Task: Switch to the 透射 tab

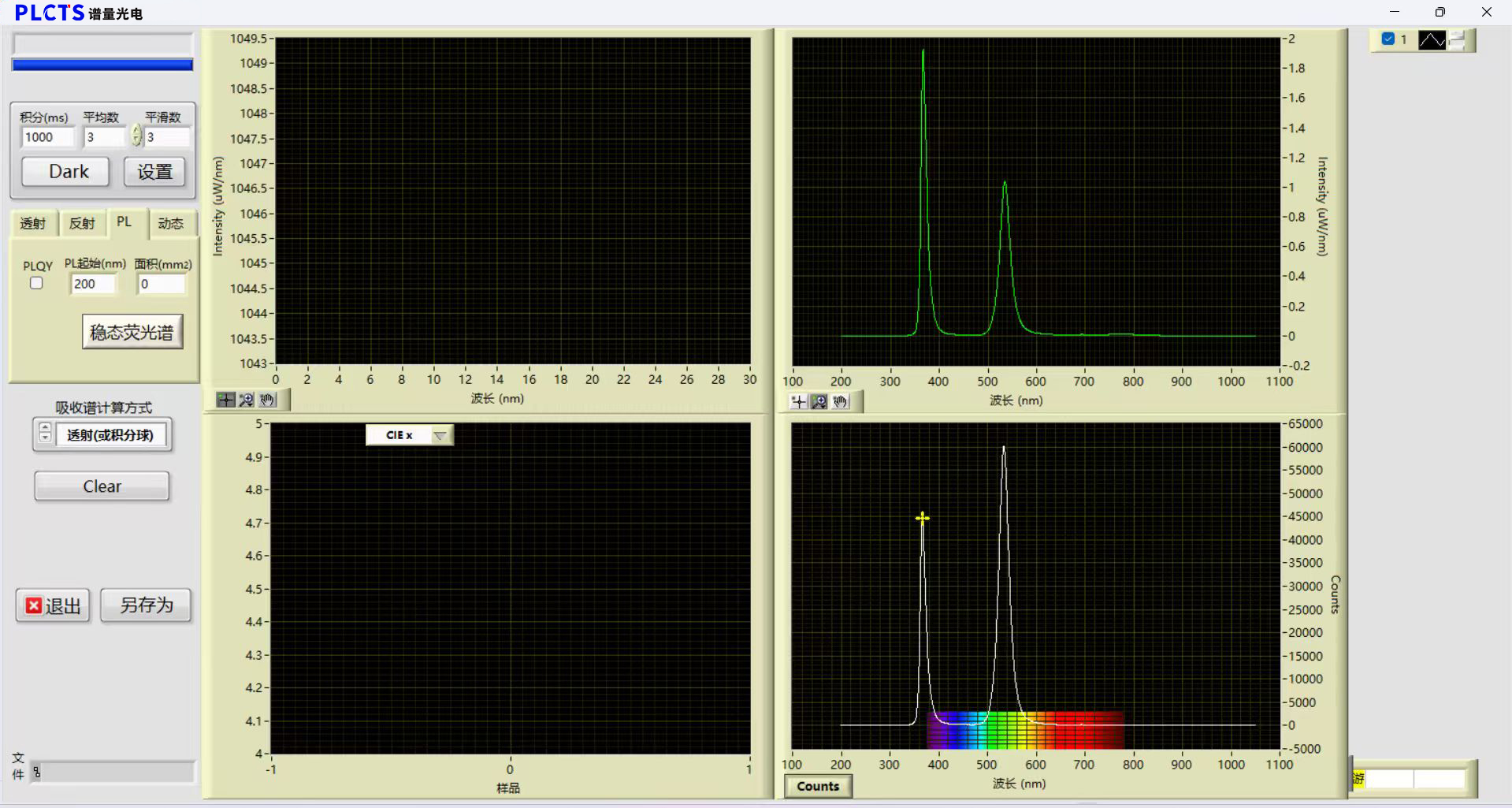Action: pyautogui.click(x=33, y=224)
